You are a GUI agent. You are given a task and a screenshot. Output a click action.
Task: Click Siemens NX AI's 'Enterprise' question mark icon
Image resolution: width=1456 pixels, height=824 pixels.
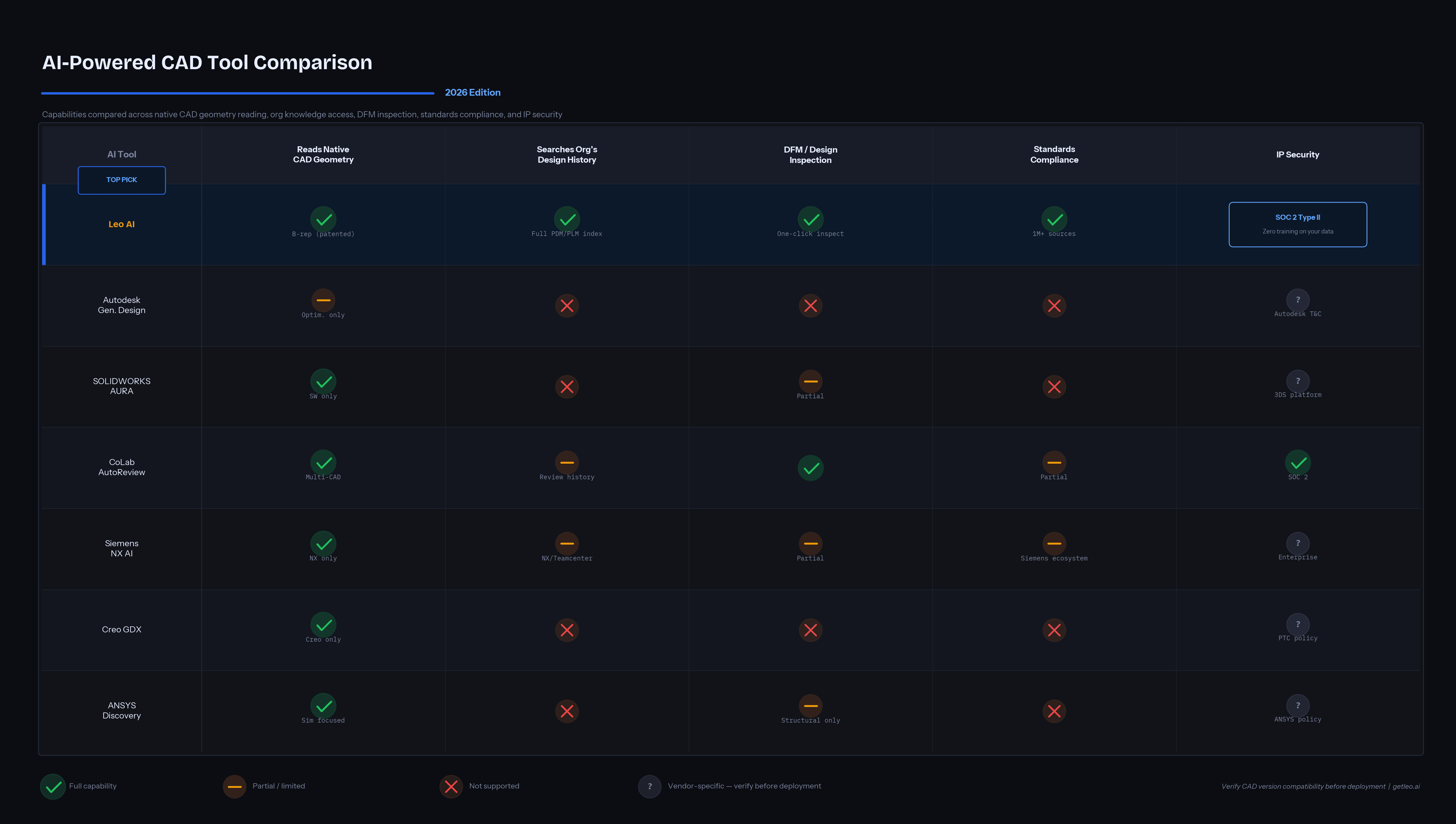(1297, 543)
